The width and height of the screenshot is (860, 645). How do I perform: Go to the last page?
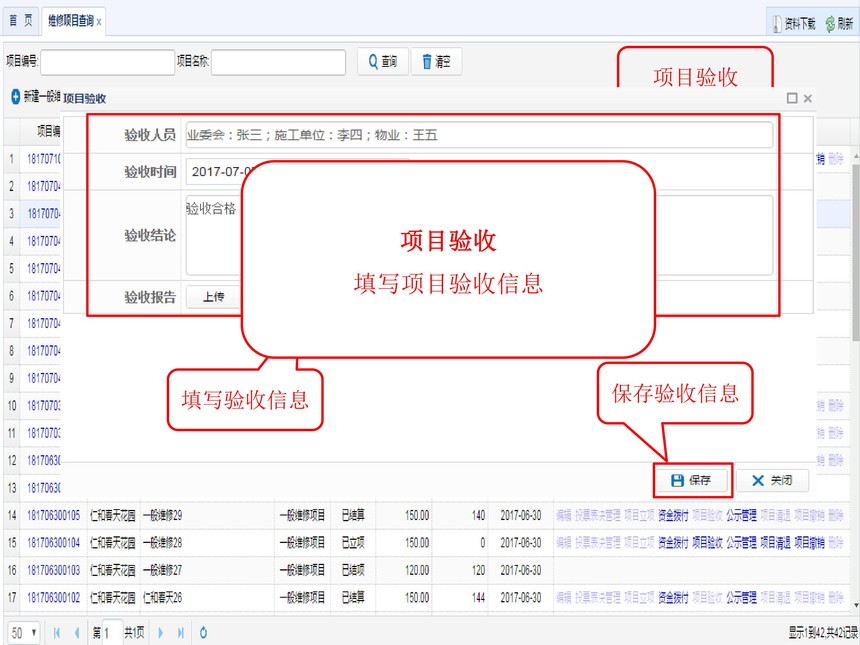click(180, 633)
